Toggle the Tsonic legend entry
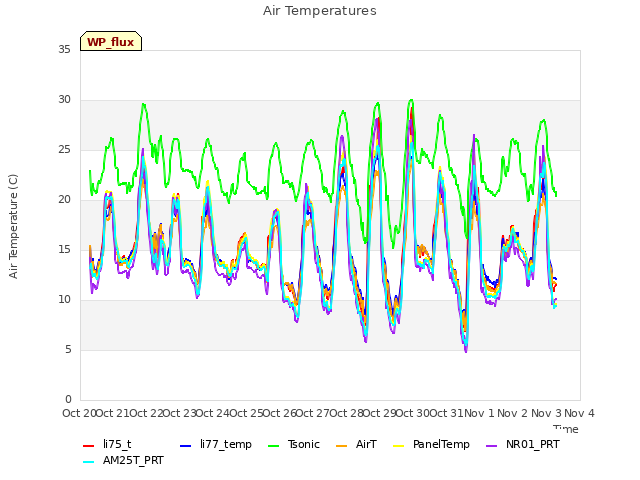 pos(293,444)
